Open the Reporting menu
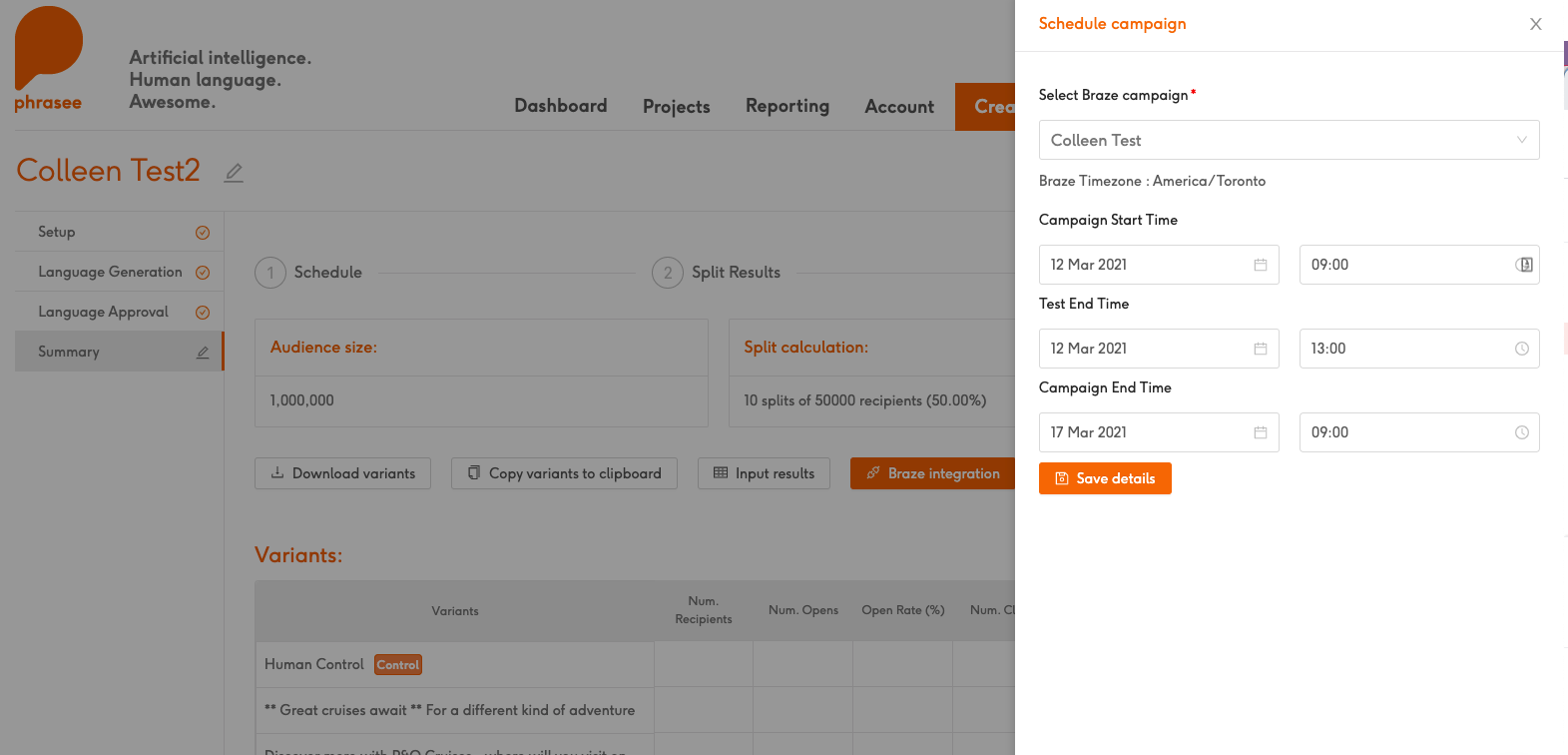The width and height of the screenshot is (1568, 755). tap(787, 106)
